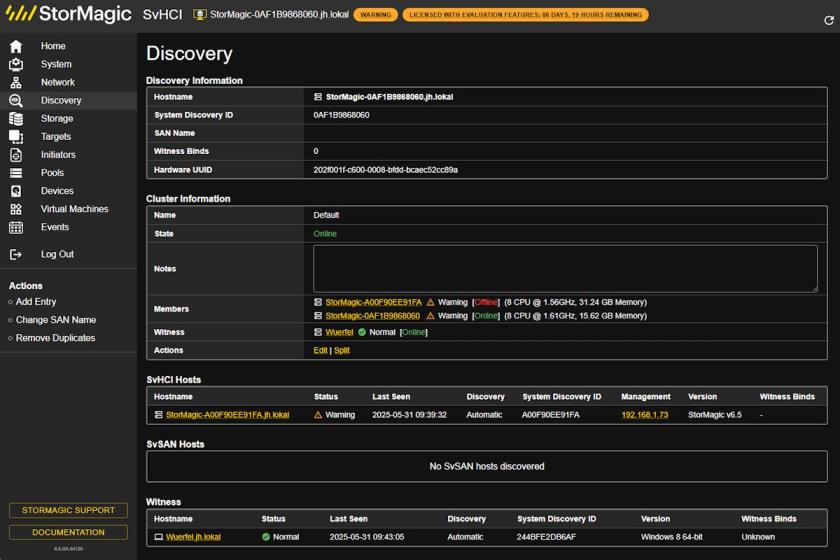Image resolution: width=840 pixels, height=560 pixels.
Task: Open Wuerfel.jh.lokal witness link
Action: [193, 537]
